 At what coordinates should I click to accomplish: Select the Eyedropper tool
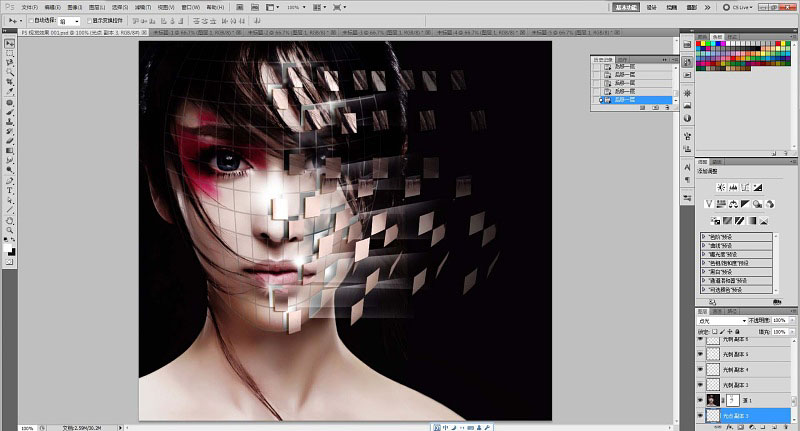10,92
